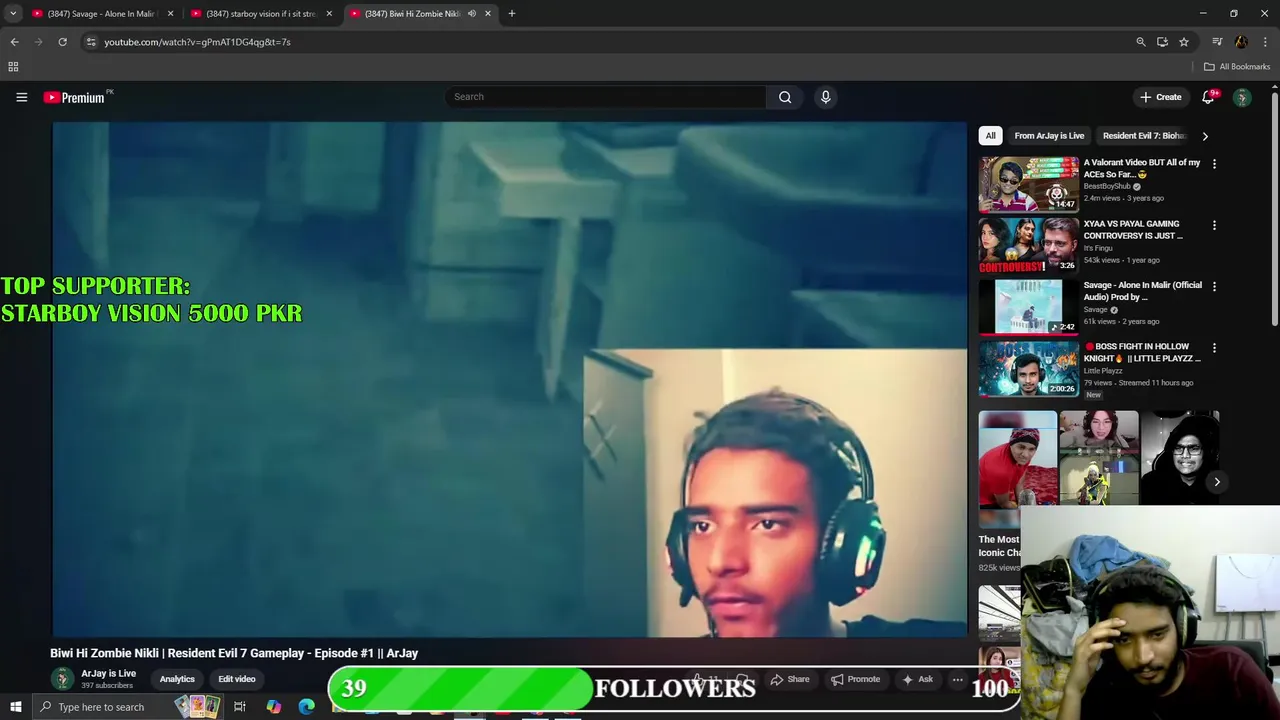Promote the video
The width and height of the screenshot is (1280, 720).
855,679
